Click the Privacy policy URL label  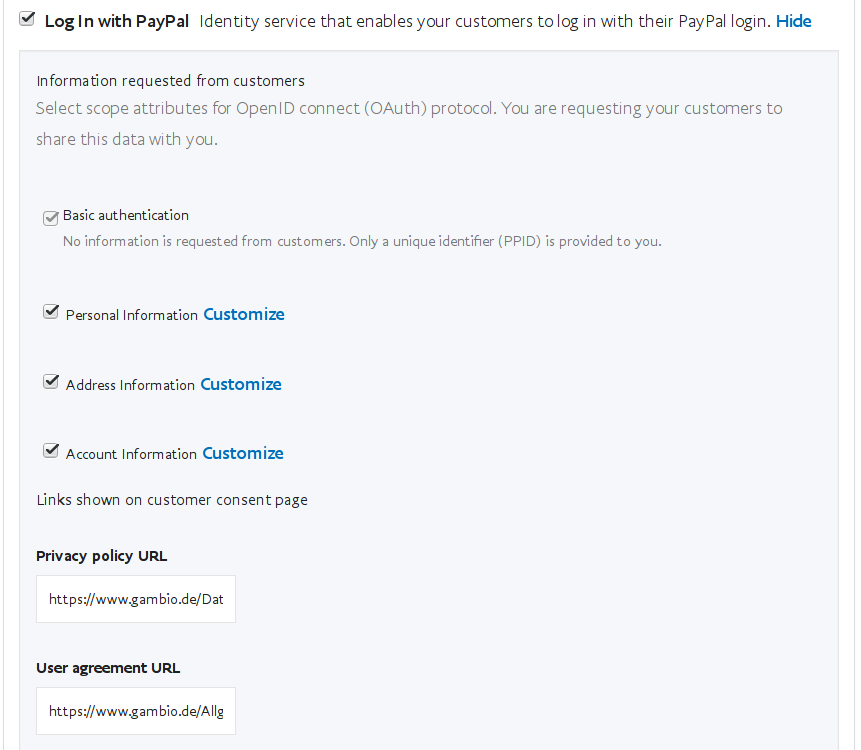pos(101,556)
